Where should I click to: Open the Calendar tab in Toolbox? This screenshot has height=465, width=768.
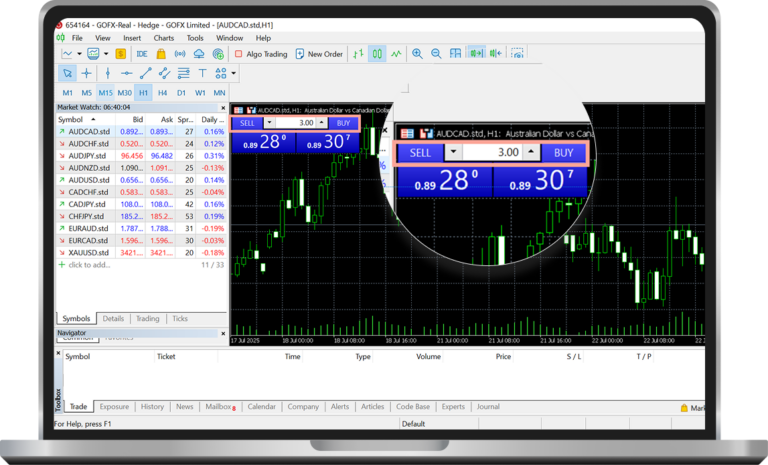[x=262, y=407]
